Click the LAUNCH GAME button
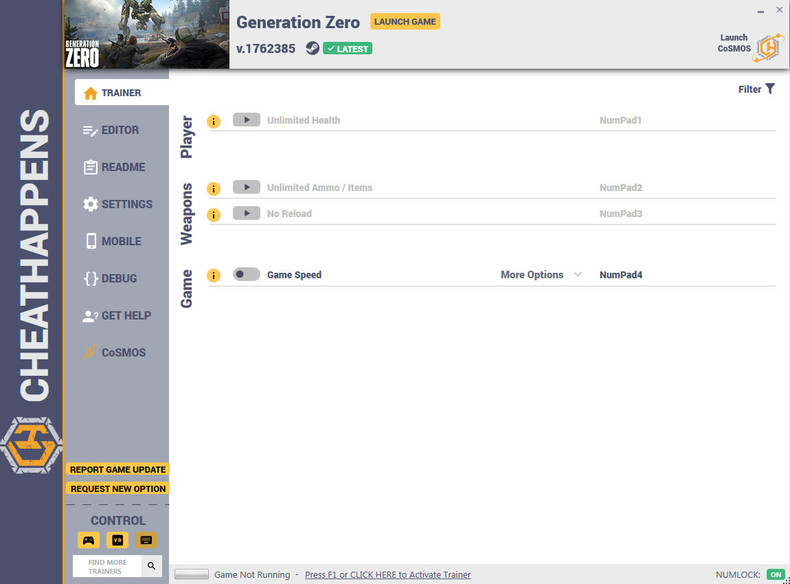The width and height of the screenshot is (790, 584). click(x=405, y=22)
